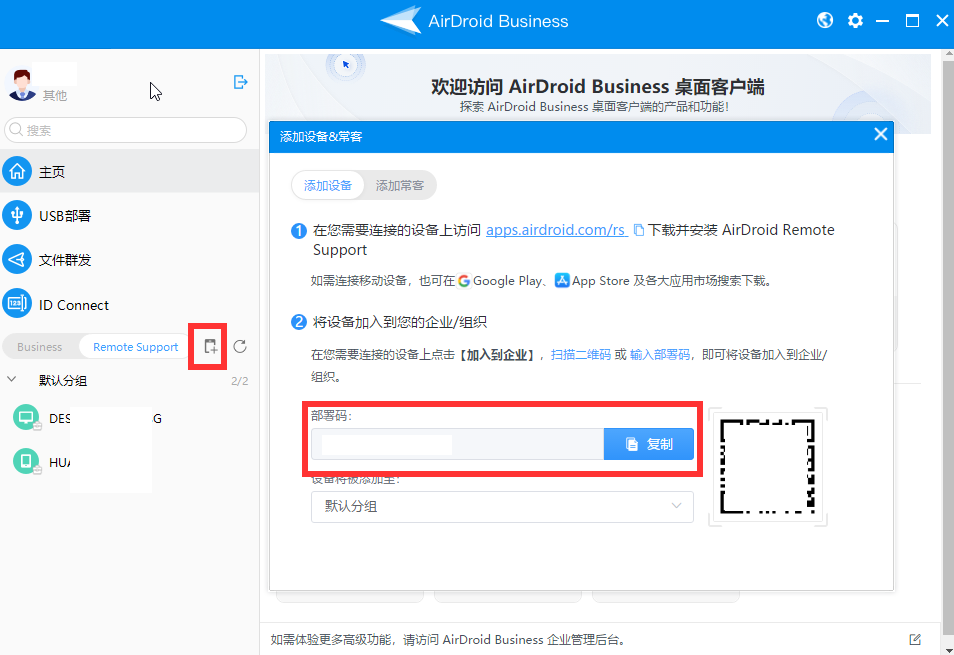The image size is (954, 655).
Task: Collapse the 默认分组 group
Action: coord(12,379)
